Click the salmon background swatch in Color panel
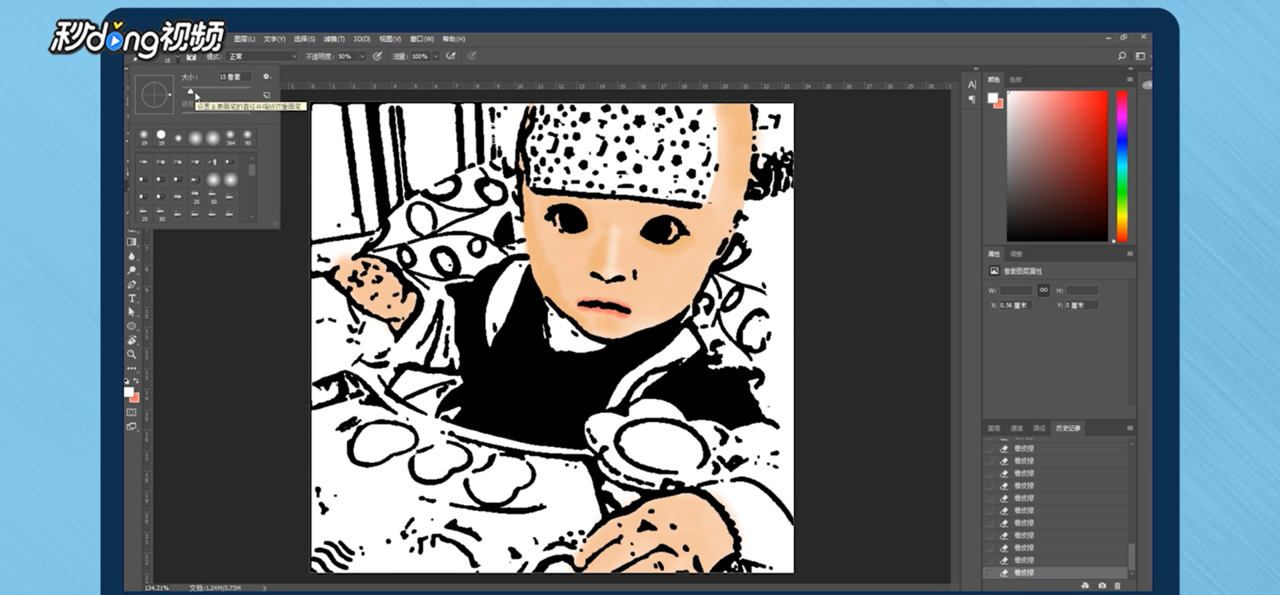The image size is (1280, 595). click(x=1000, y=104)
